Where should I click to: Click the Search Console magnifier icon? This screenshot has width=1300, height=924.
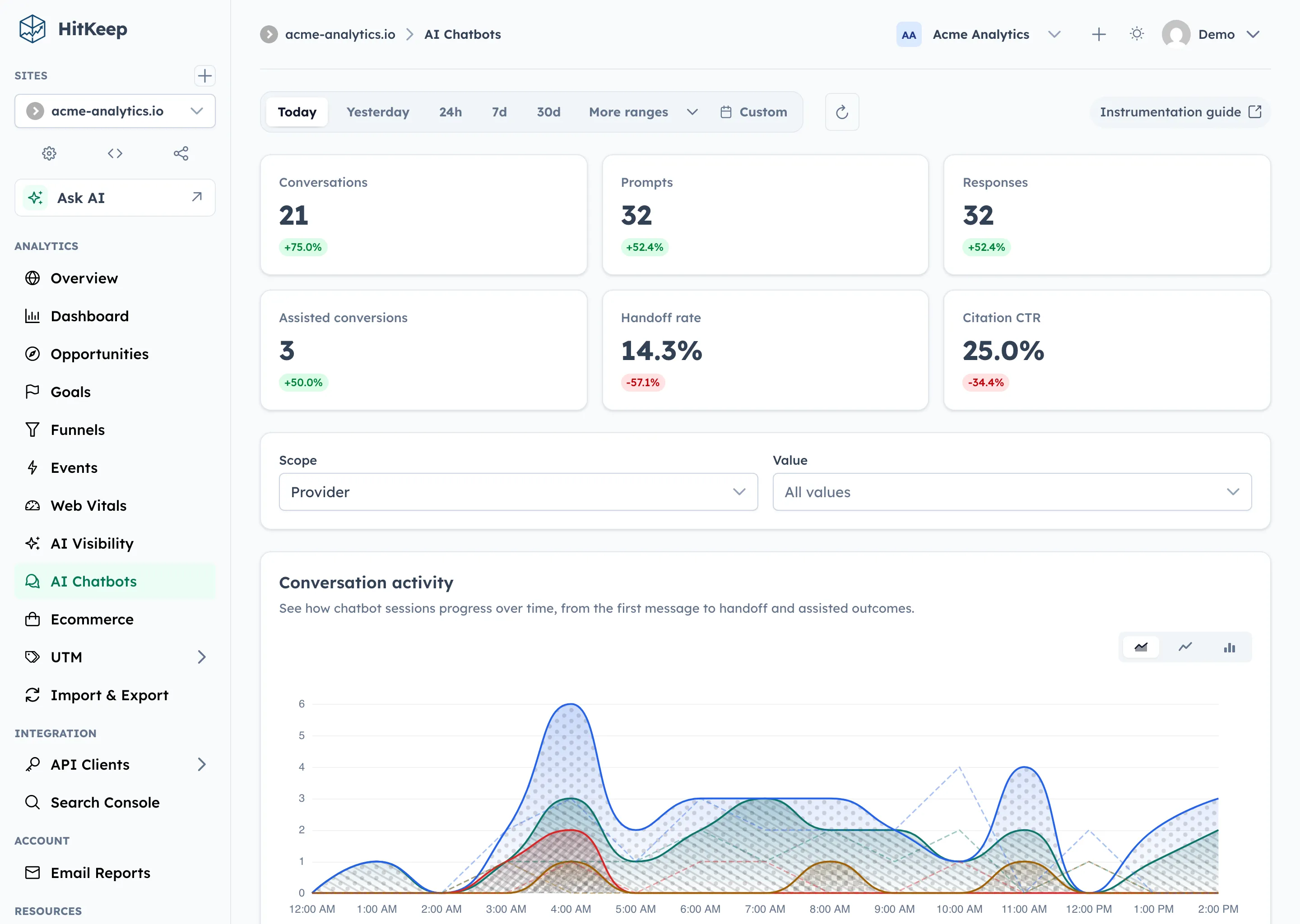tap(32, 802)
